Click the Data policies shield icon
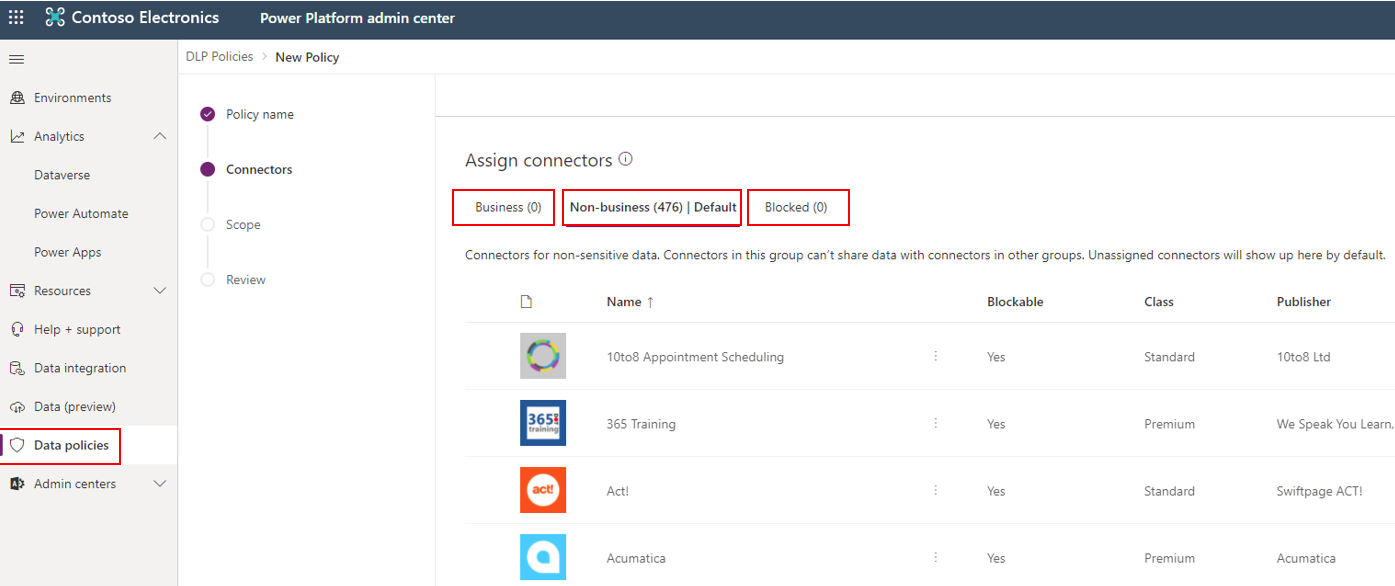The height and width of the screenshot is (586, 1395). [x=17, y=445]
